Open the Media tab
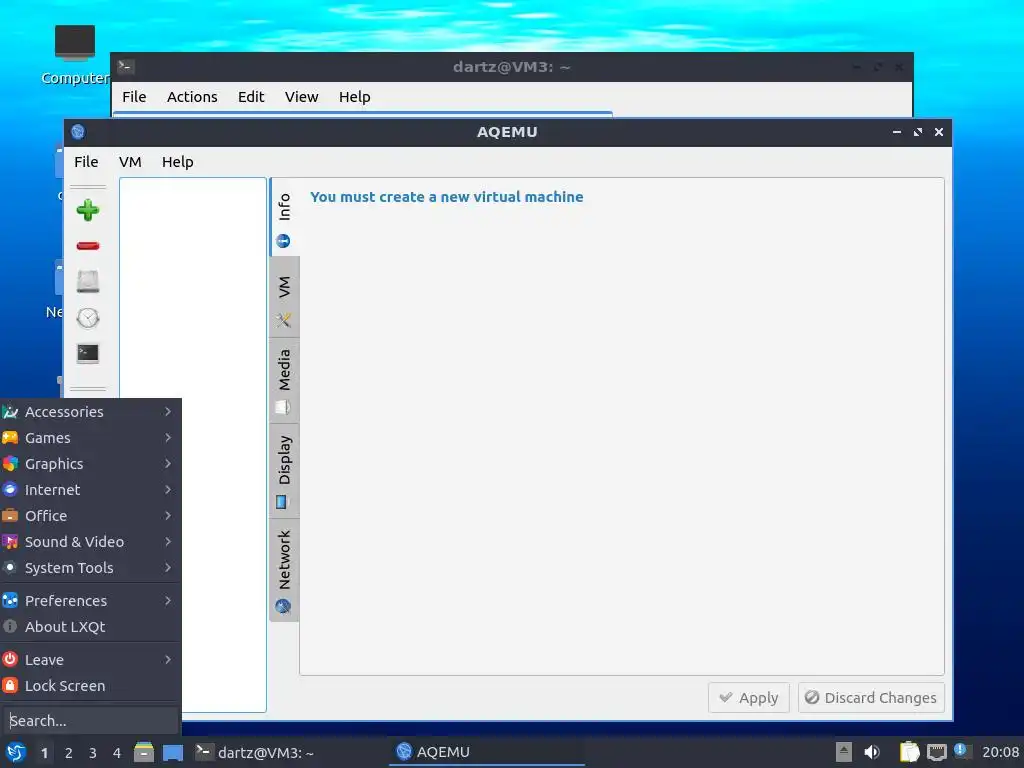Viewport: 1024px width, 768px height. click(284, 381)
